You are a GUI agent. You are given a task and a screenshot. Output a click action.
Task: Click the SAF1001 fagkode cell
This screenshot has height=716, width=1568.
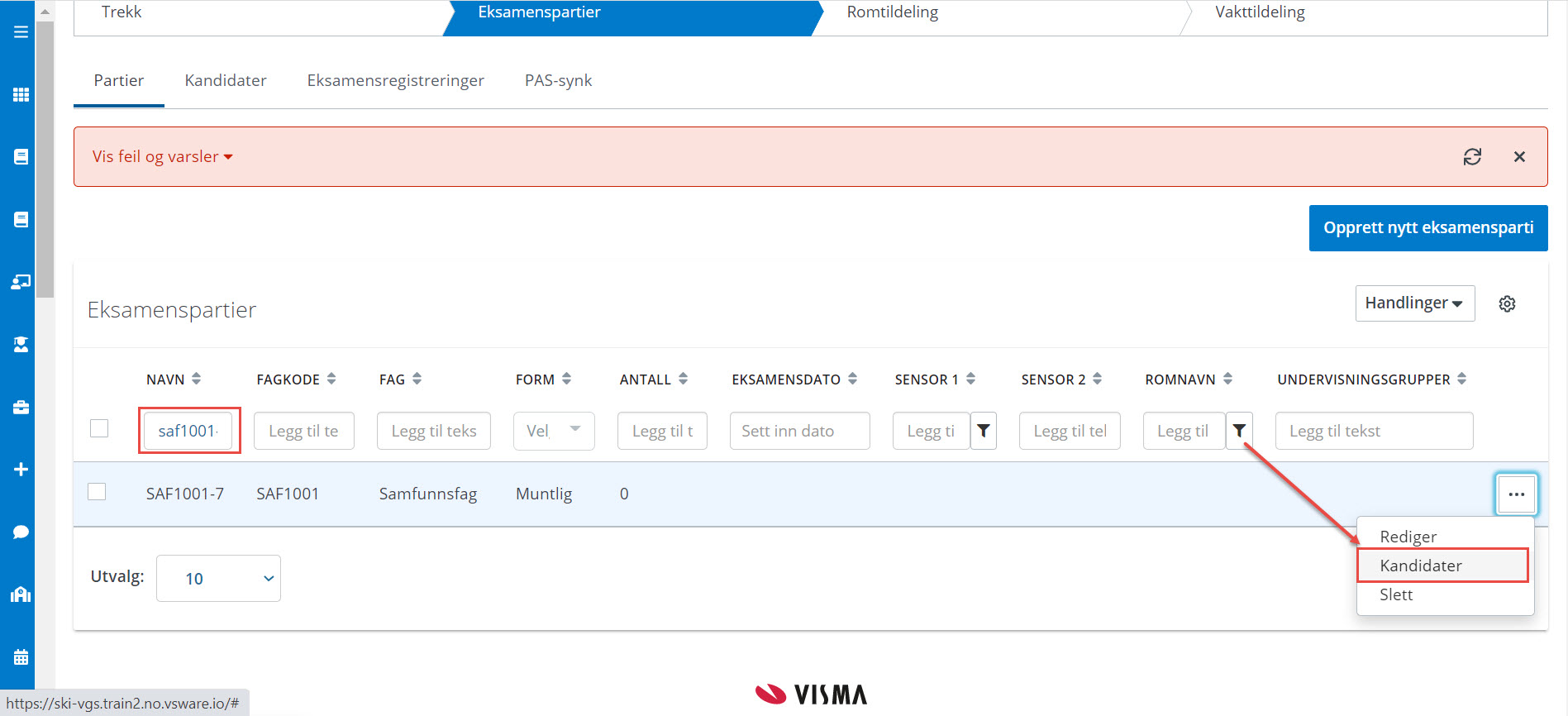point(288,494)
